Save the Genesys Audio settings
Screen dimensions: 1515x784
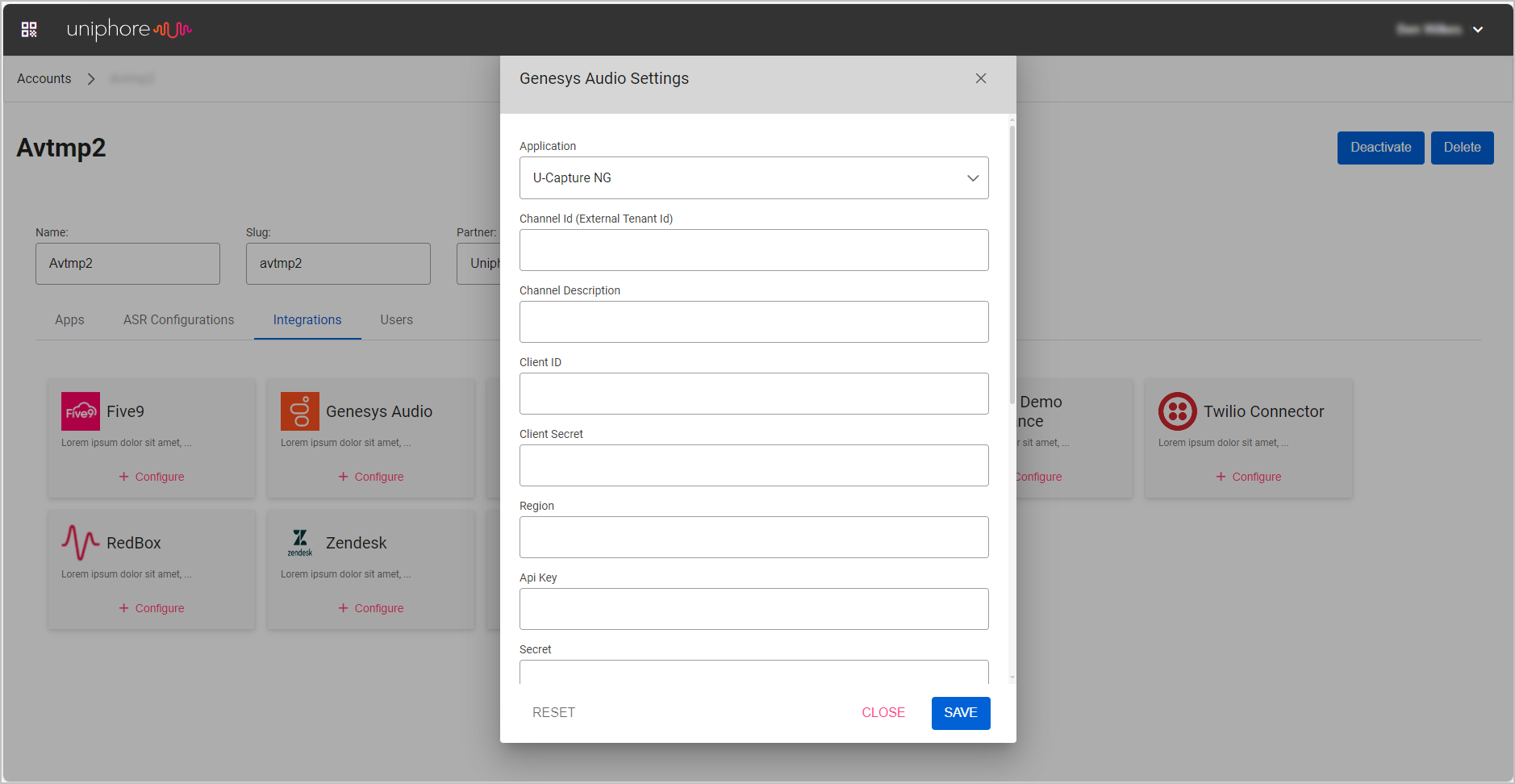click(961, 713)
